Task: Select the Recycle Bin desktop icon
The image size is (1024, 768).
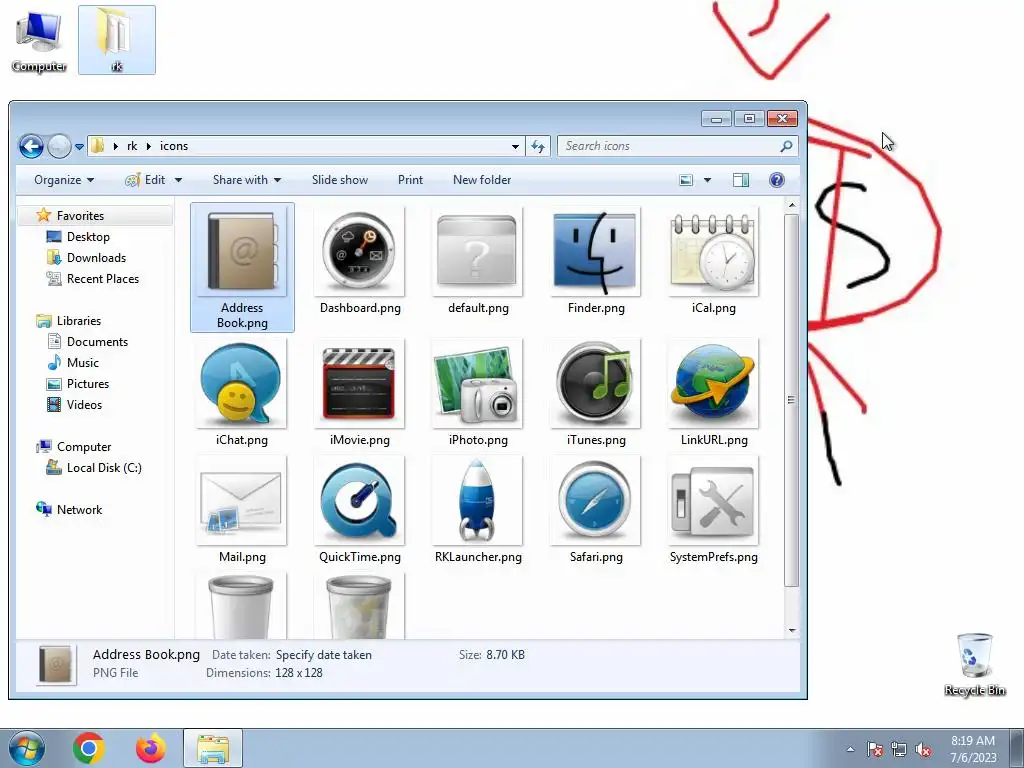Action: (974, 664)
